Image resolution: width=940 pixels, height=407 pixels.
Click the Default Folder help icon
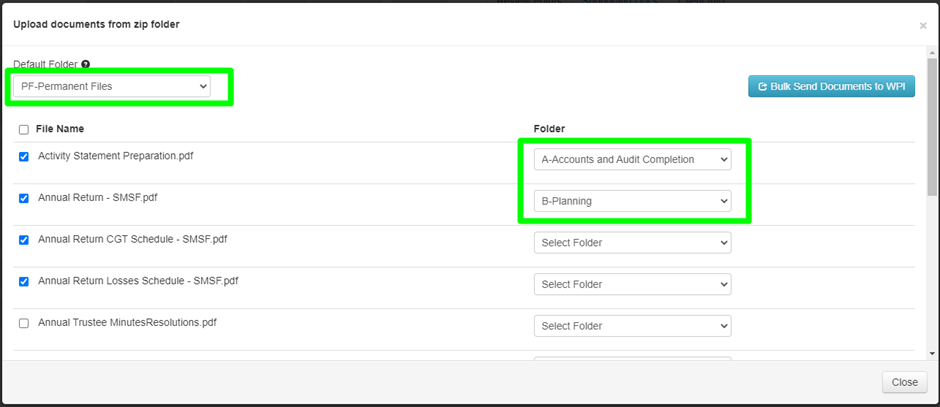85,65
